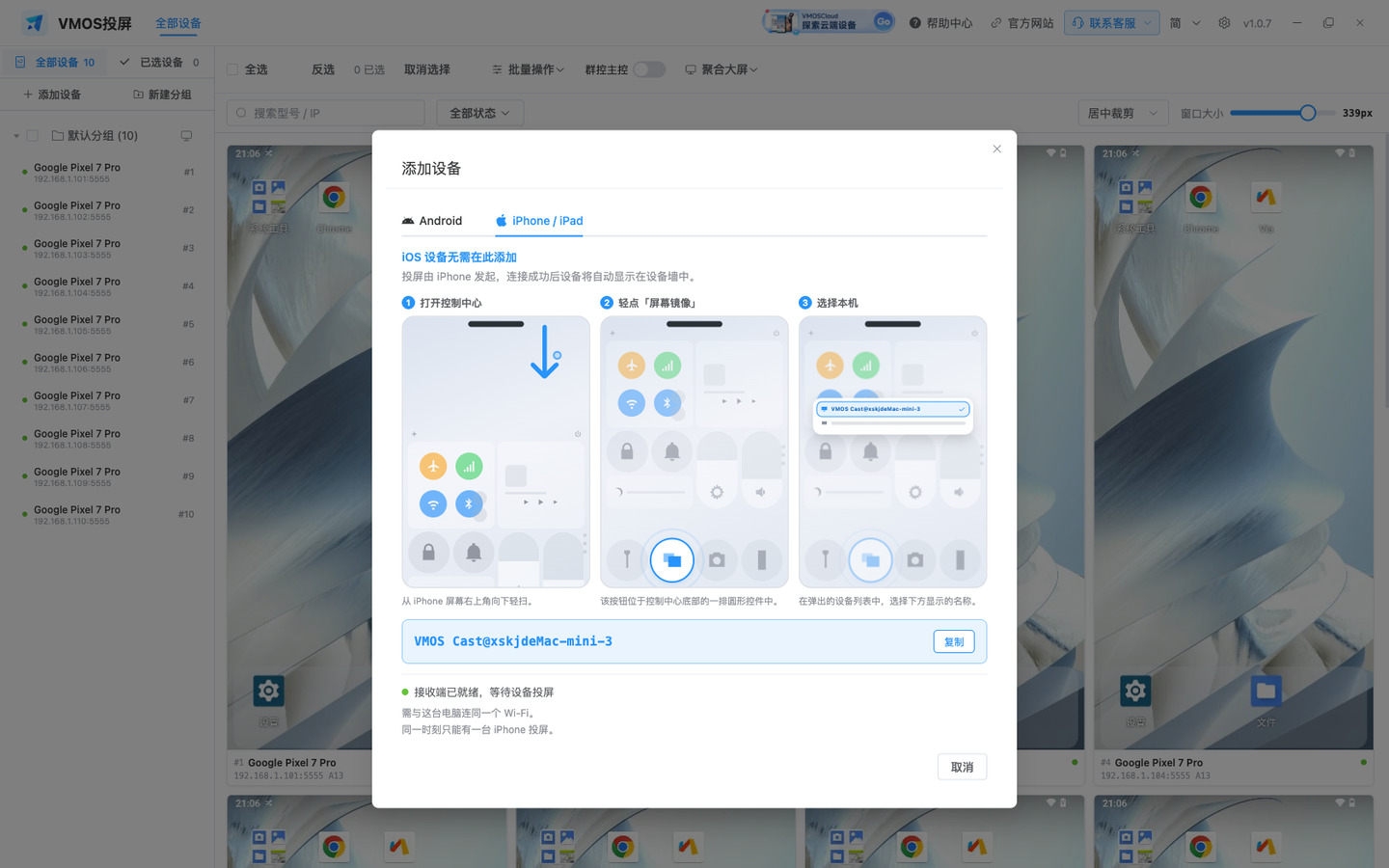Open the 官方网站 link
This screenshot has width=1389, height=868.
[1021, 23]
